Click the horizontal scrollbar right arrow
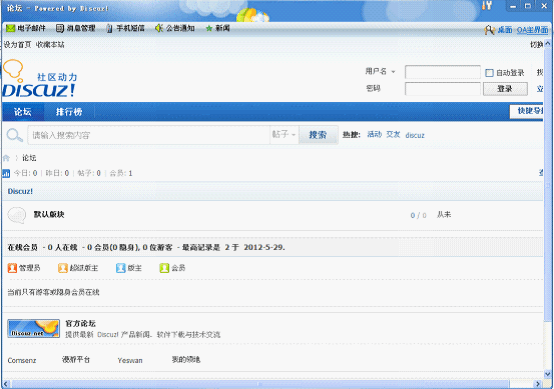554x389 pixels. (x=538, y=384)
